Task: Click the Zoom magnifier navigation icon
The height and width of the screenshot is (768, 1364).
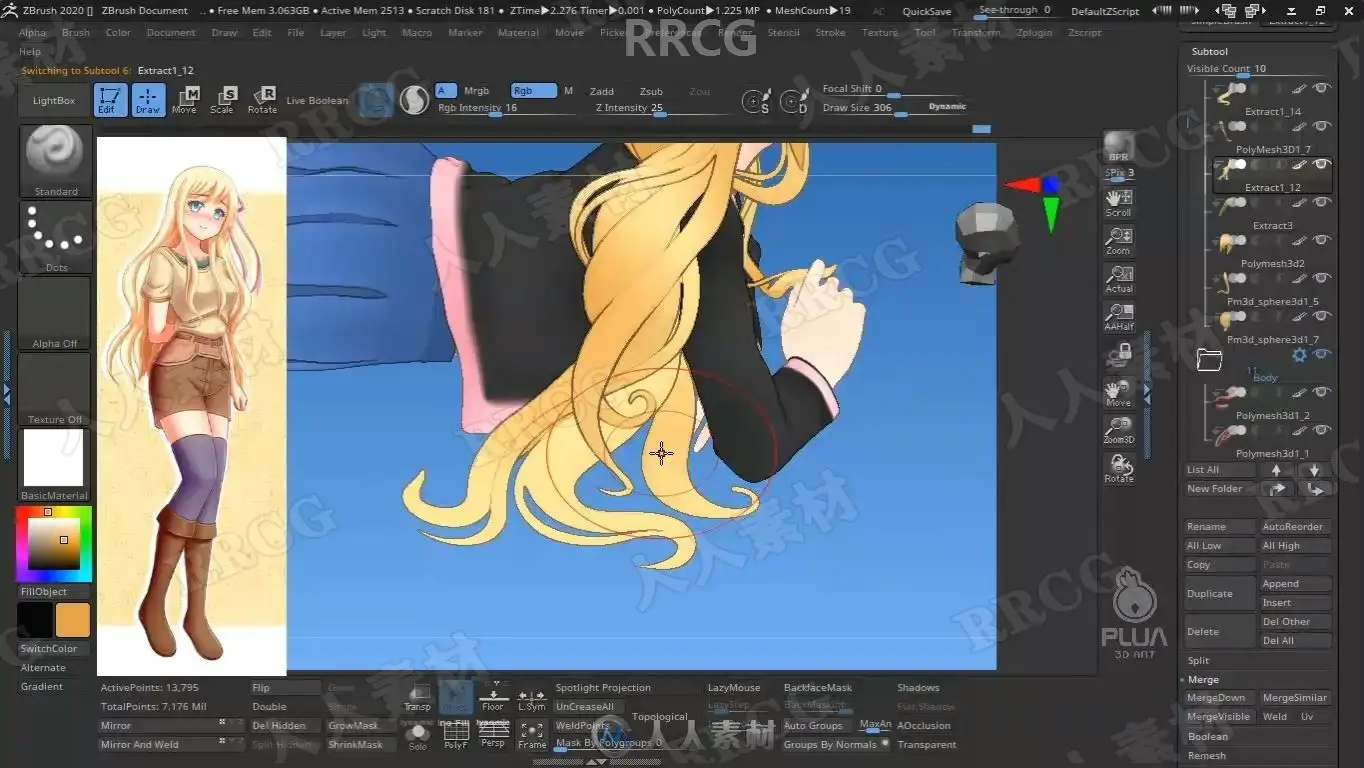Action: [1119, 241]
